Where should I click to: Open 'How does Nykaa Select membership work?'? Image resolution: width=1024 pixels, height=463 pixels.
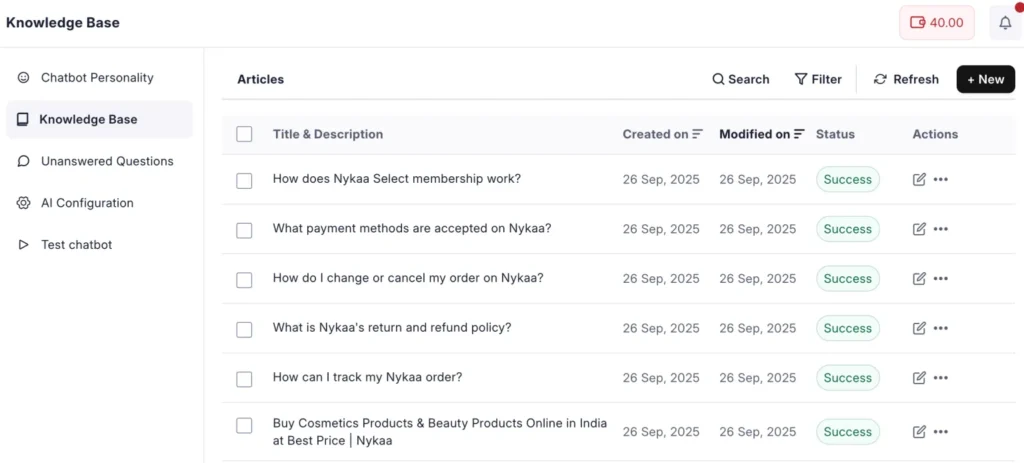pos(397,178)
